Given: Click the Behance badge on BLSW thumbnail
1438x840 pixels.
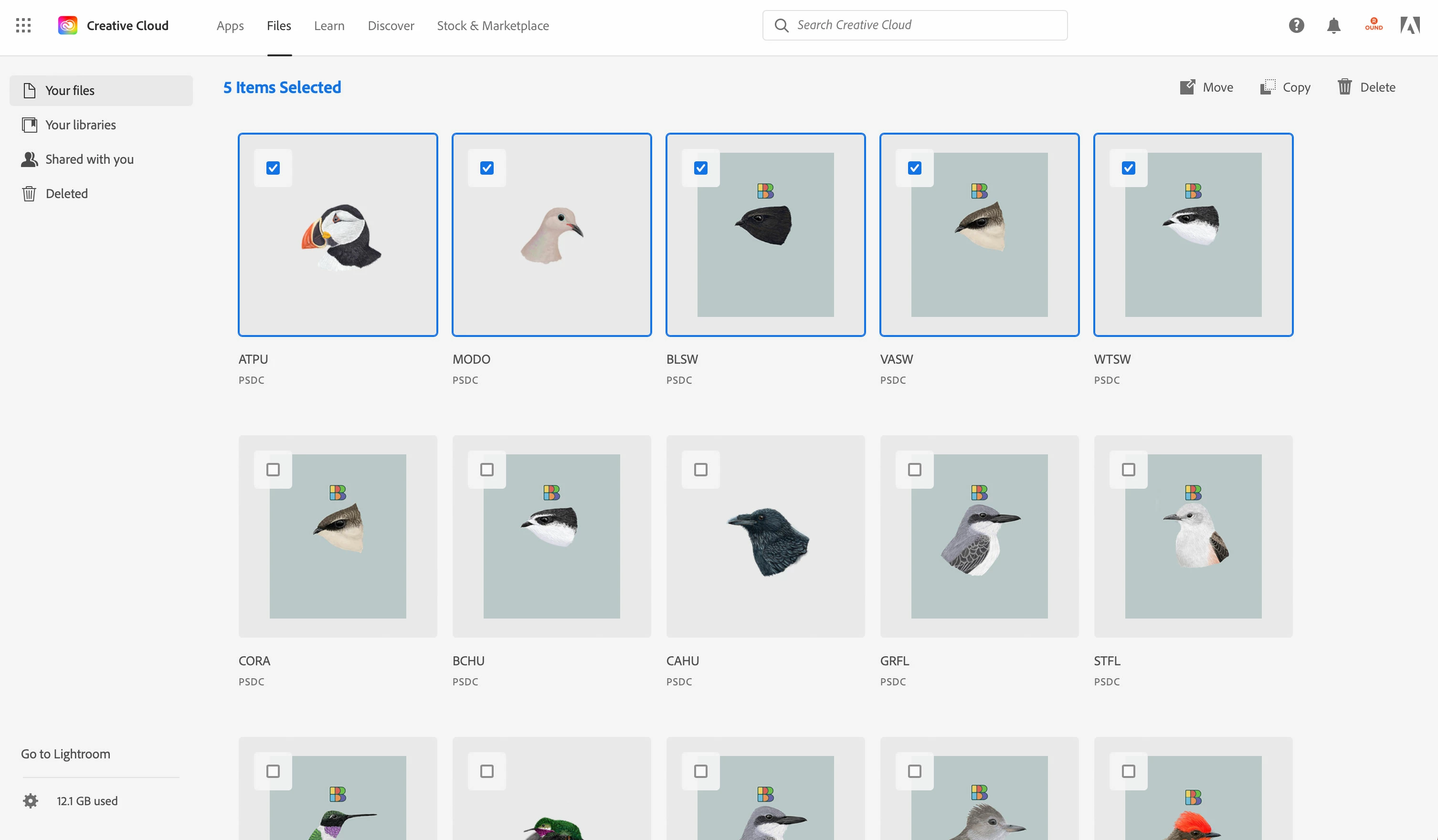Looking at the screenshot, I should 765,190.
